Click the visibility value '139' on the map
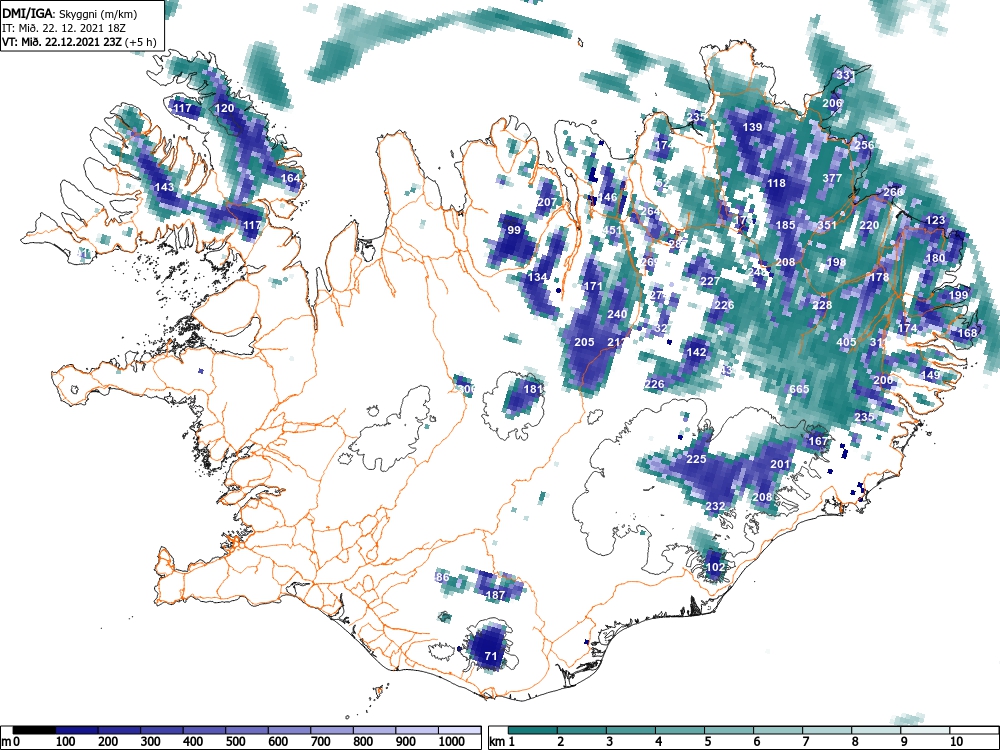 753,127
